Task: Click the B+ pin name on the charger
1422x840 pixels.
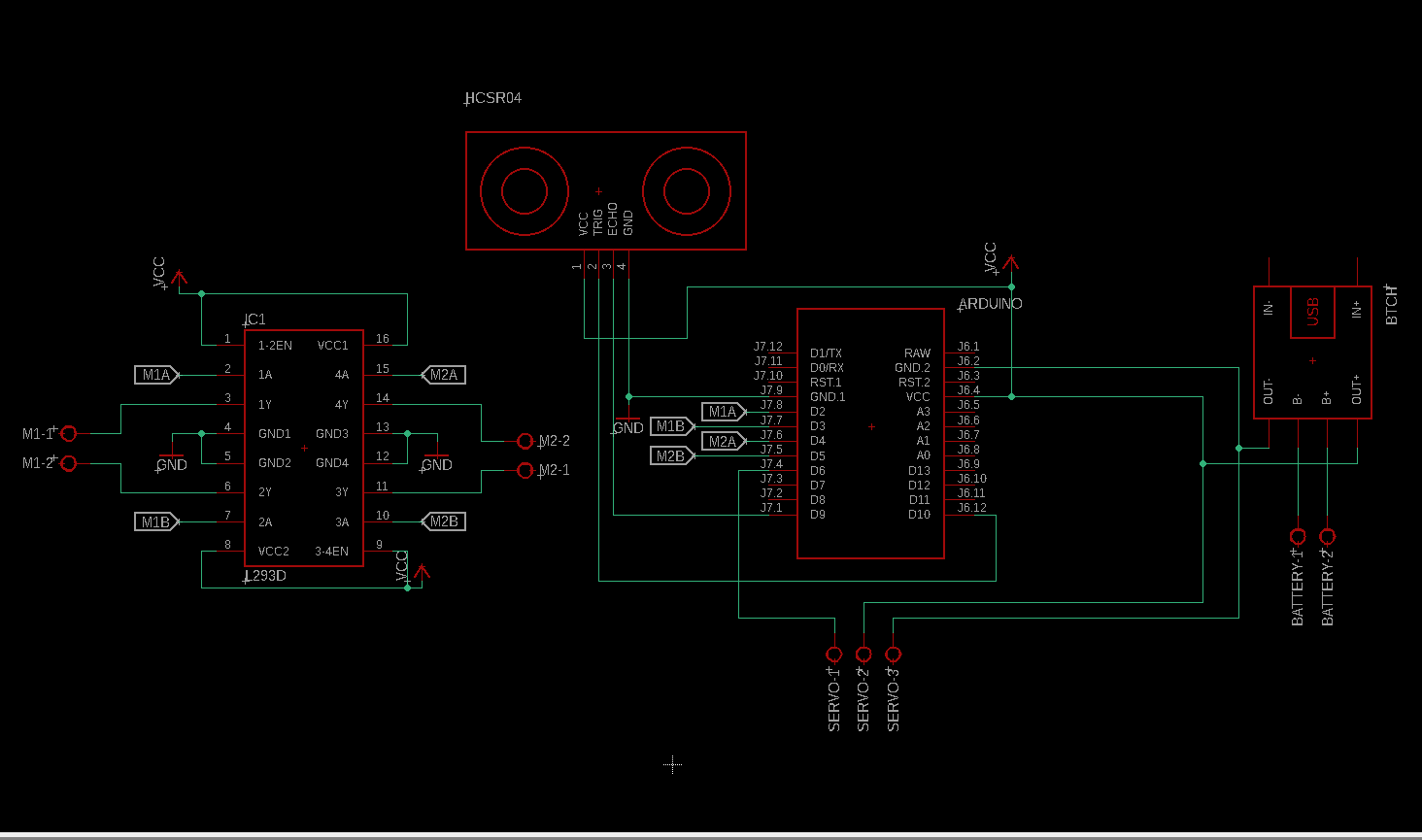Action: 1326,398
